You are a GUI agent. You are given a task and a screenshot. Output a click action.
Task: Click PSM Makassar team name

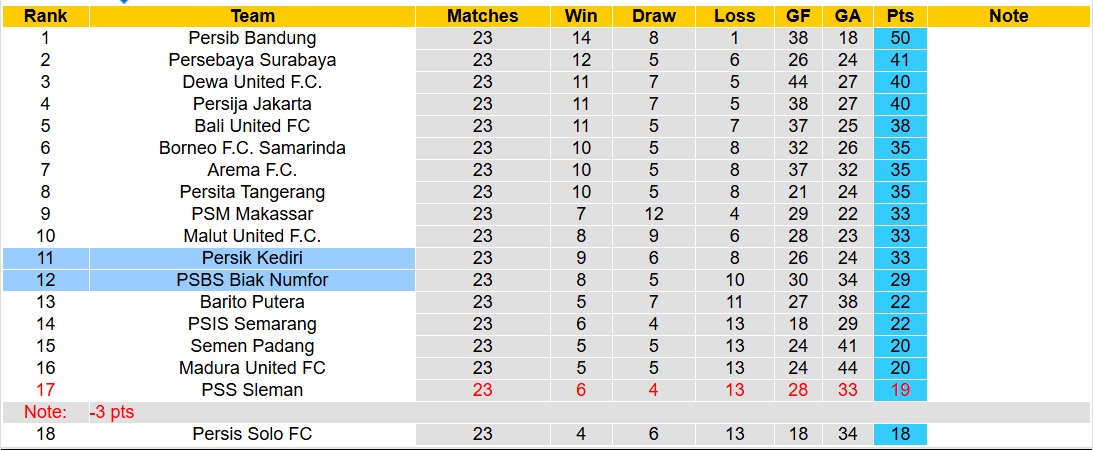coord(252,214)
